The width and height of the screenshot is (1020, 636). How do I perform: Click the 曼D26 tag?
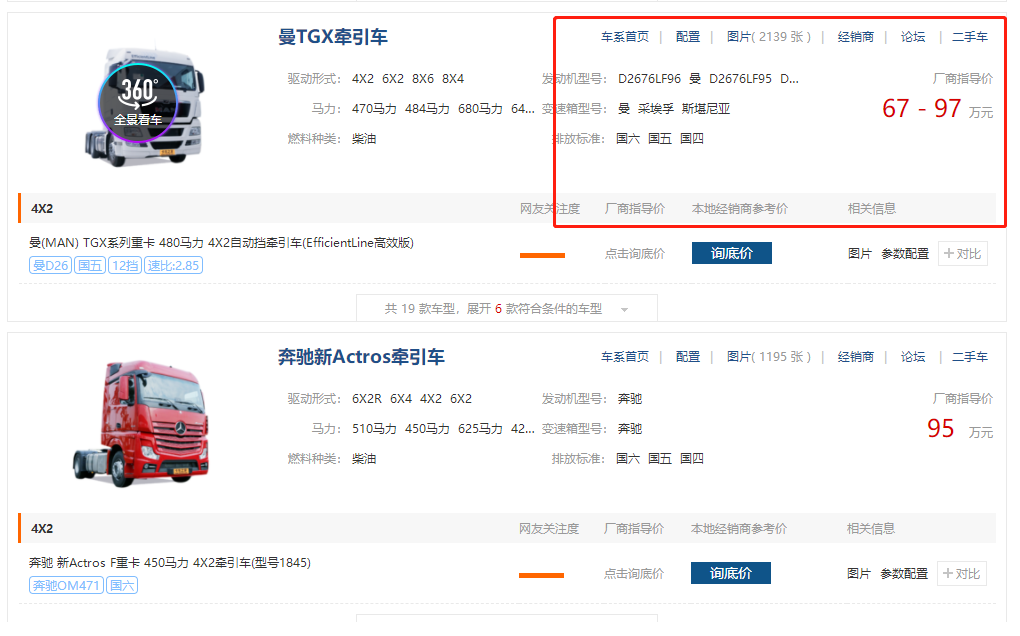point(50,265)
